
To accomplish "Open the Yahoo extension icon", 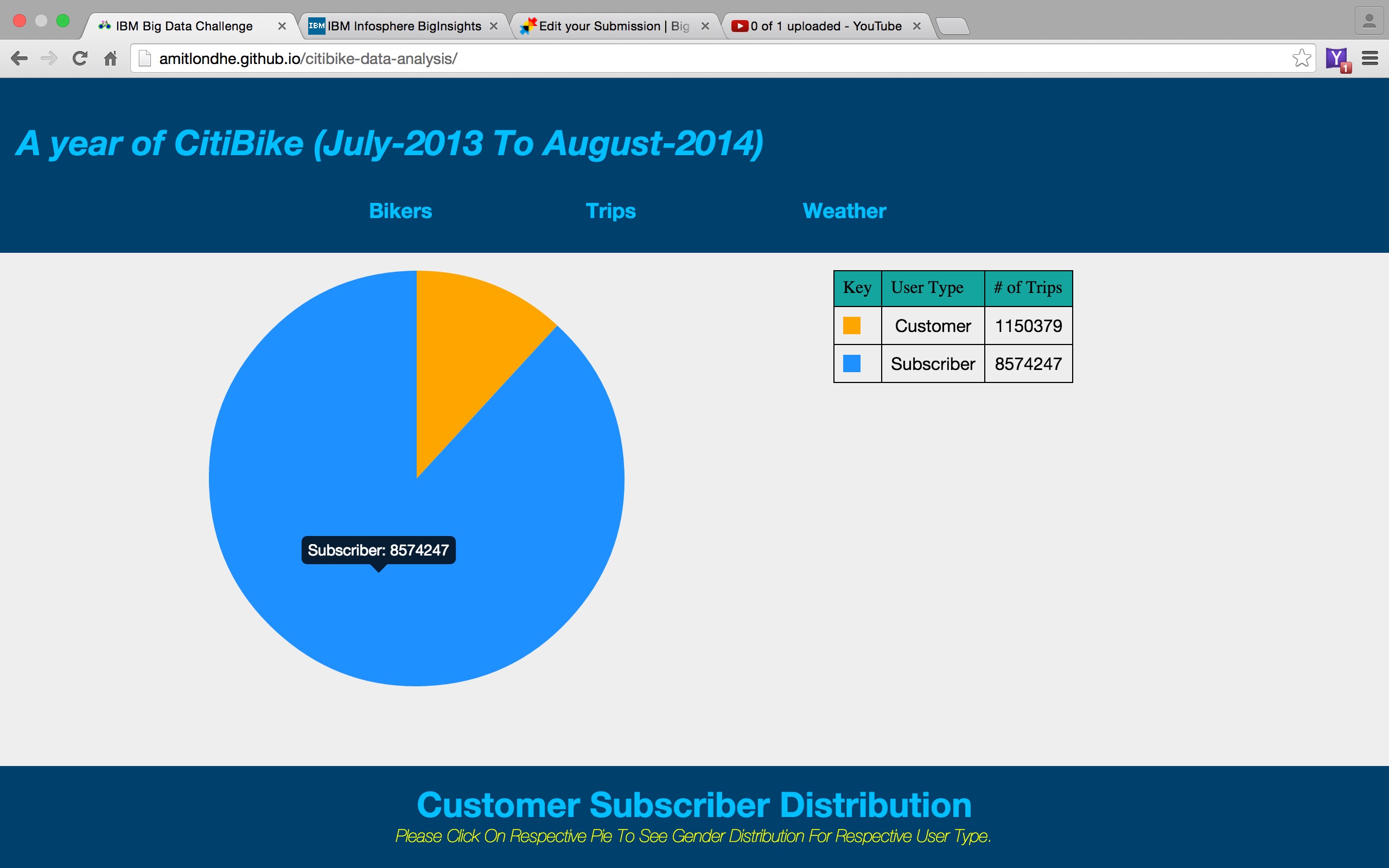I will click(x=1337, y=59).
